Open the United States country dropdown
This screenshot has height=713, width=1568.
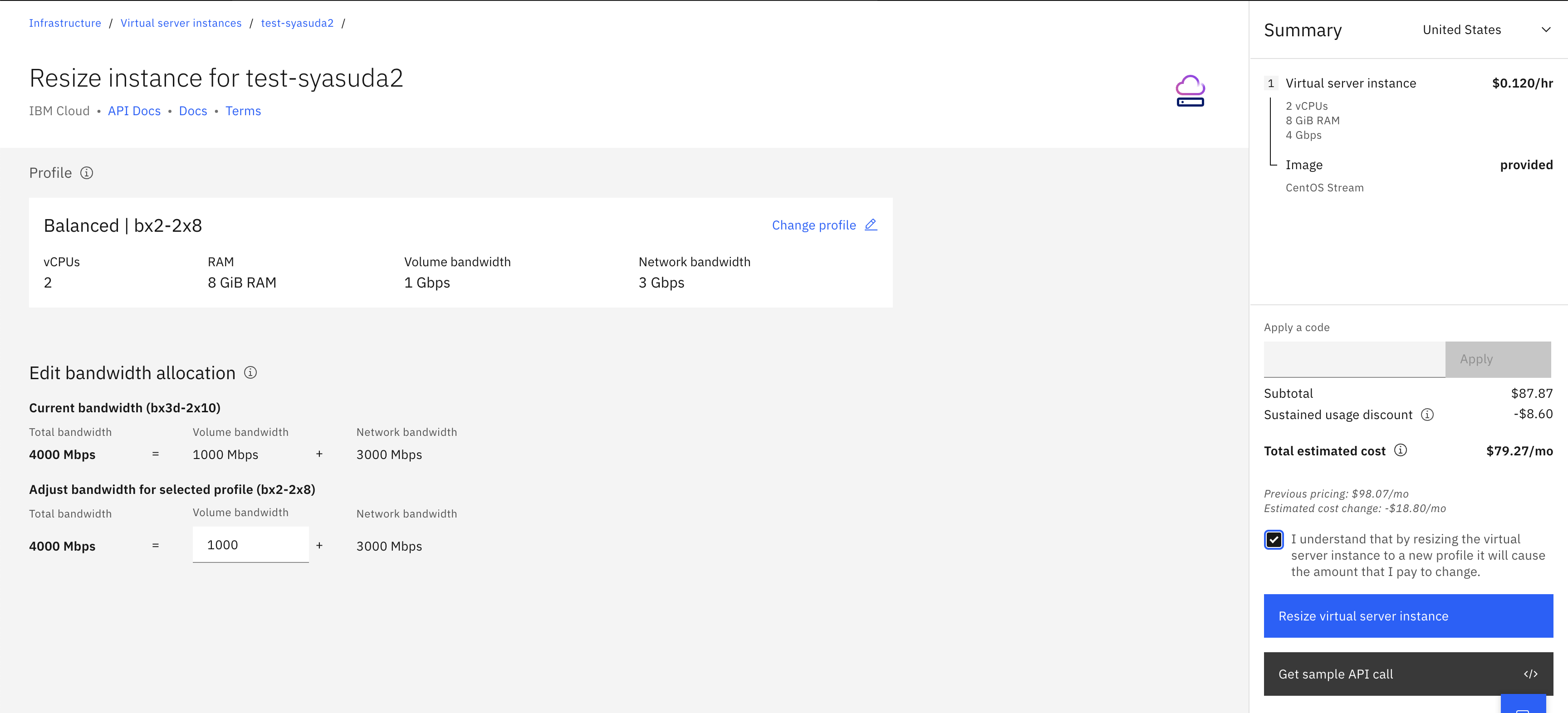(1461, 30)
